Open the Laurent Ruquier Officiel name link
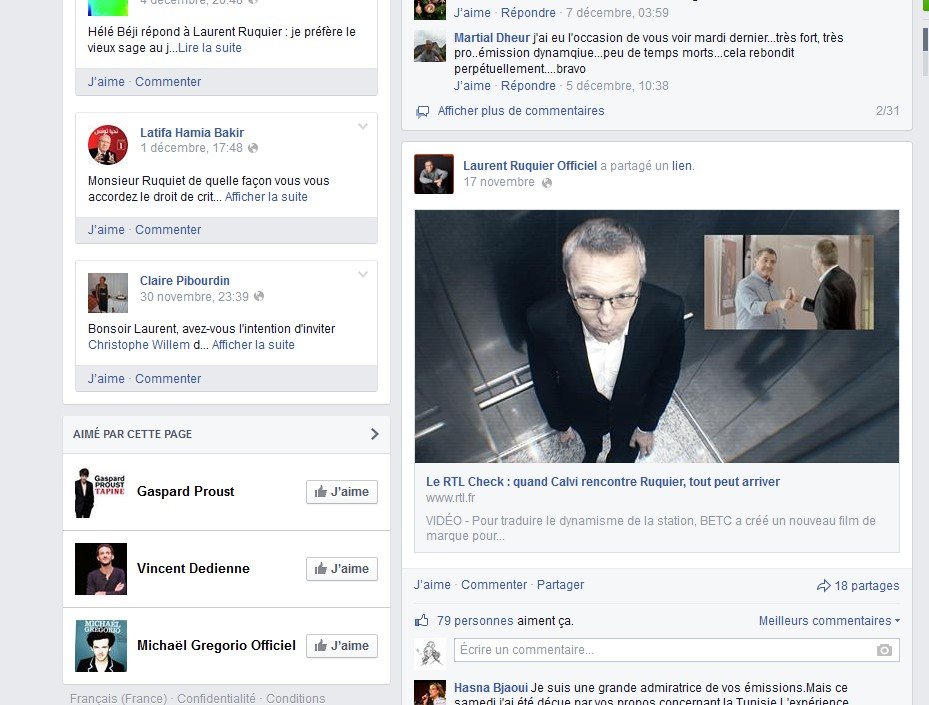This screenshot has height=705, width=929. click(x=530, y=166)
